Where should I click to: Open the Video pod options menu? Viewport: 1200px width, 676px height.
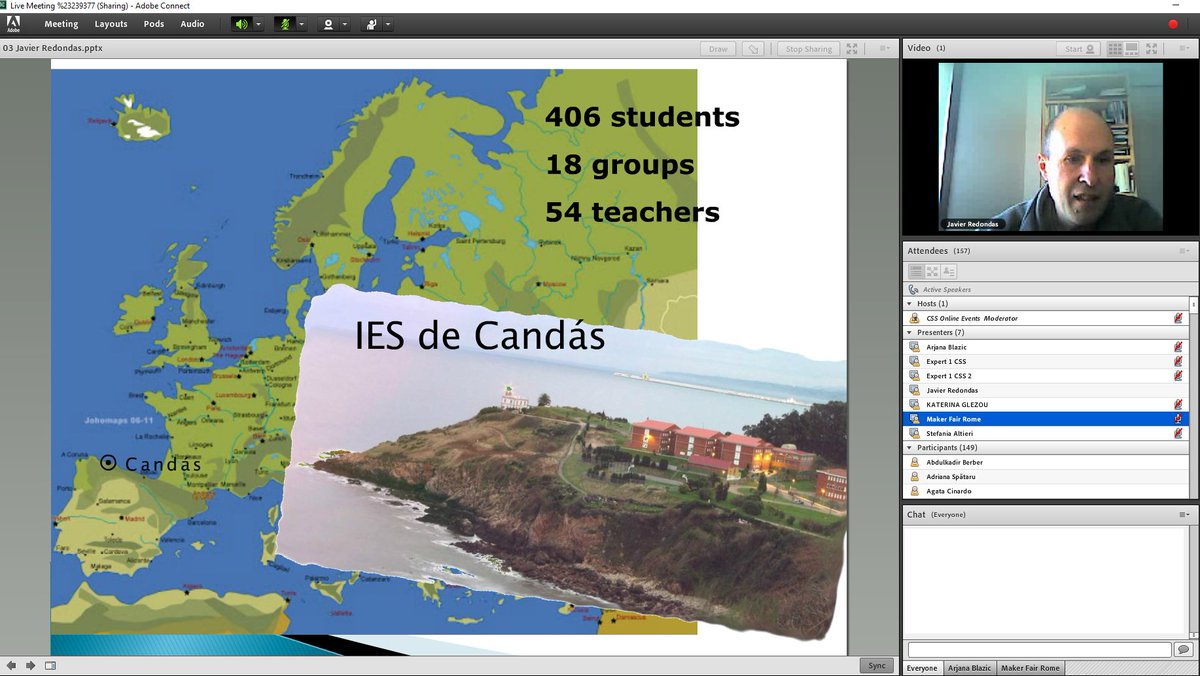[1186, 47]
